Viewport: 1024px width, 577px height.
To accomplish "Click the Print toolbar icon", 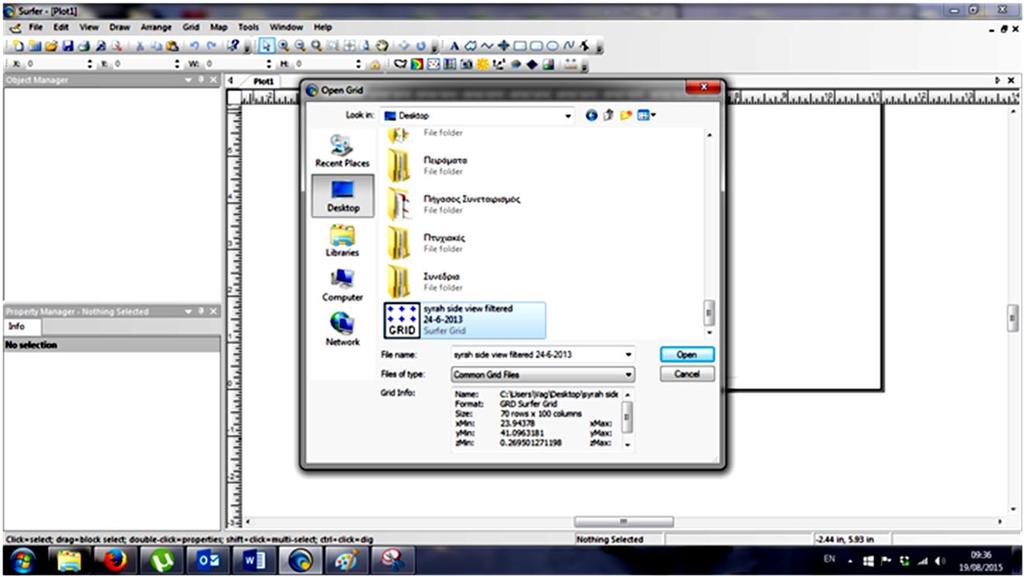I will (84, 46).
